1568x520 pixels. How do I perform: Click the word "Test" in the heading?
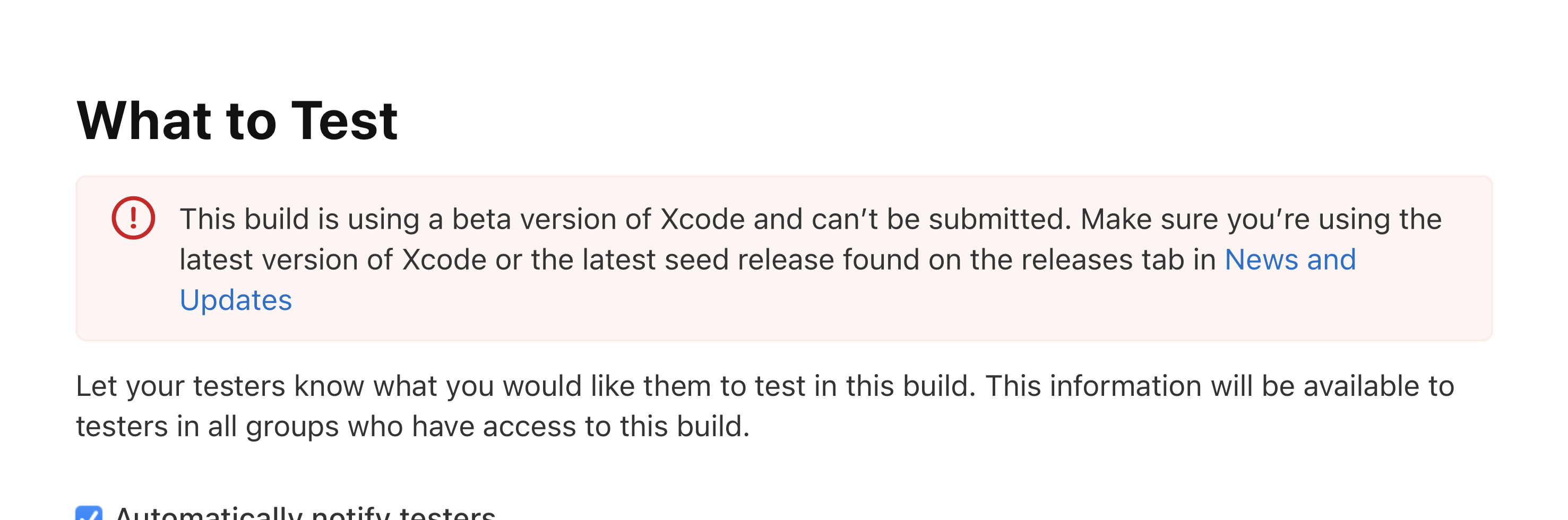[344, 120]
